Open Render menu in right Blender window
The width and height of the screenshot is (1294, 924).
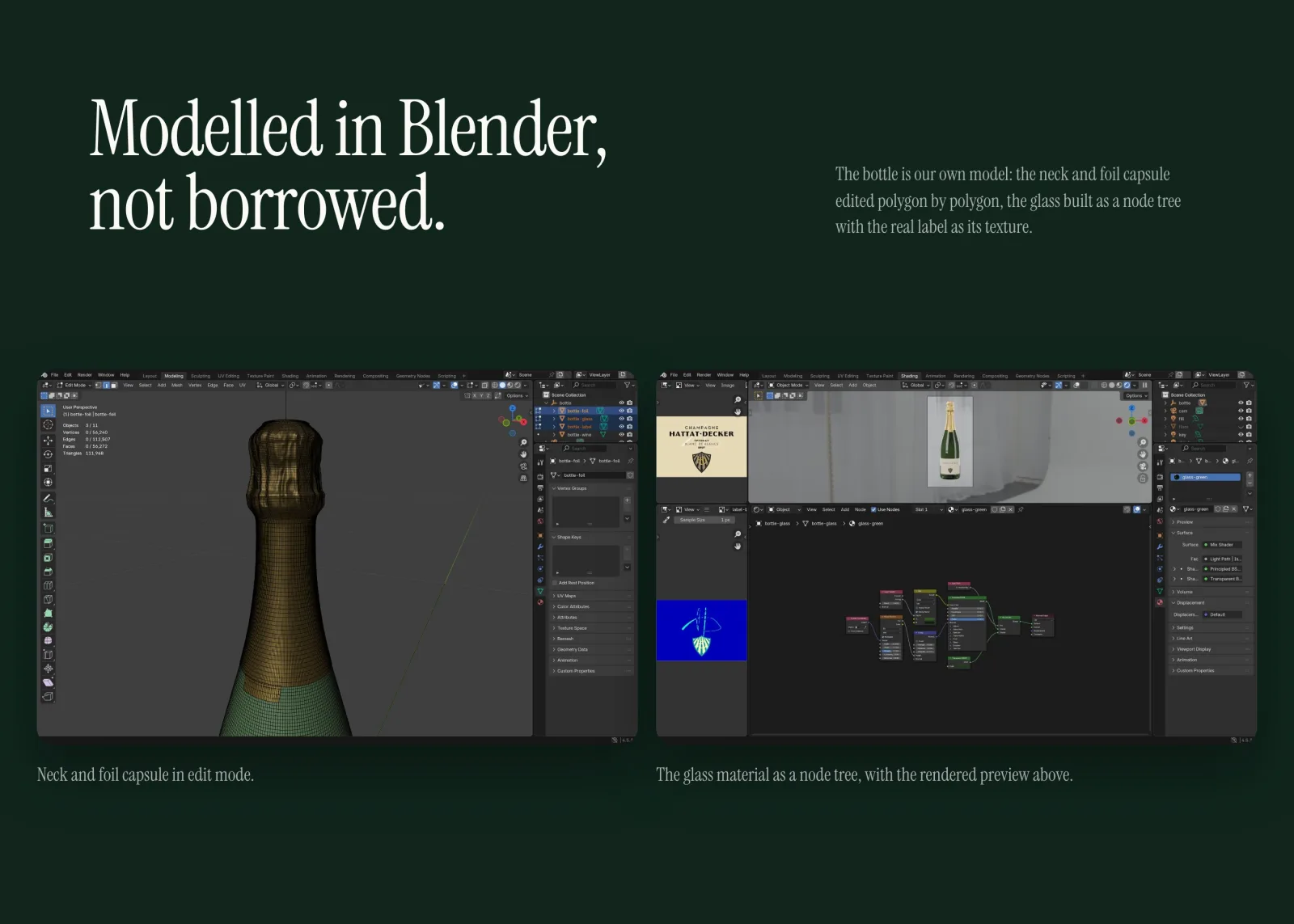pos(704,375)
